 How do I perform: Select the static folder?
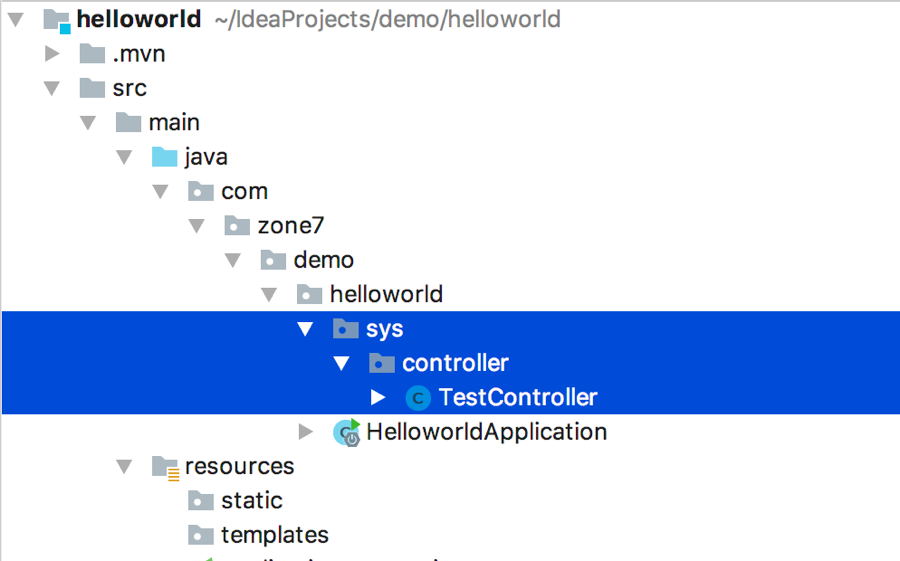coord(251,501)
